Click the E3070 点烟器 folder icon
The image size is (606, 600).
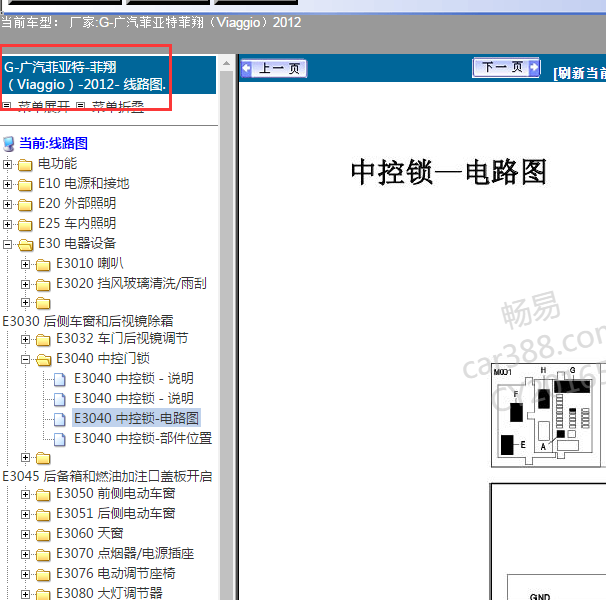(x=43, y=556)
